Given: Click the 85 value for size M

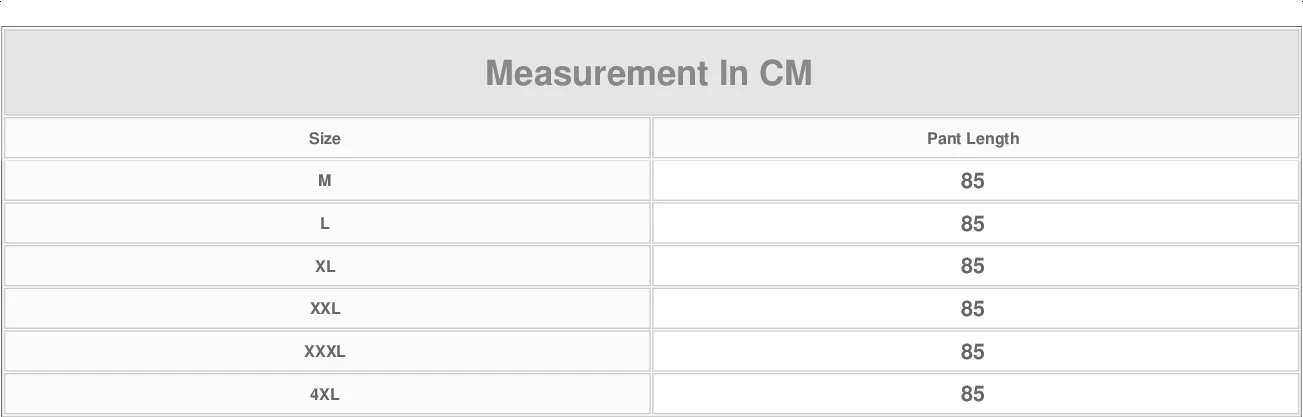Looking at the screenshot, I should point(973,181).
